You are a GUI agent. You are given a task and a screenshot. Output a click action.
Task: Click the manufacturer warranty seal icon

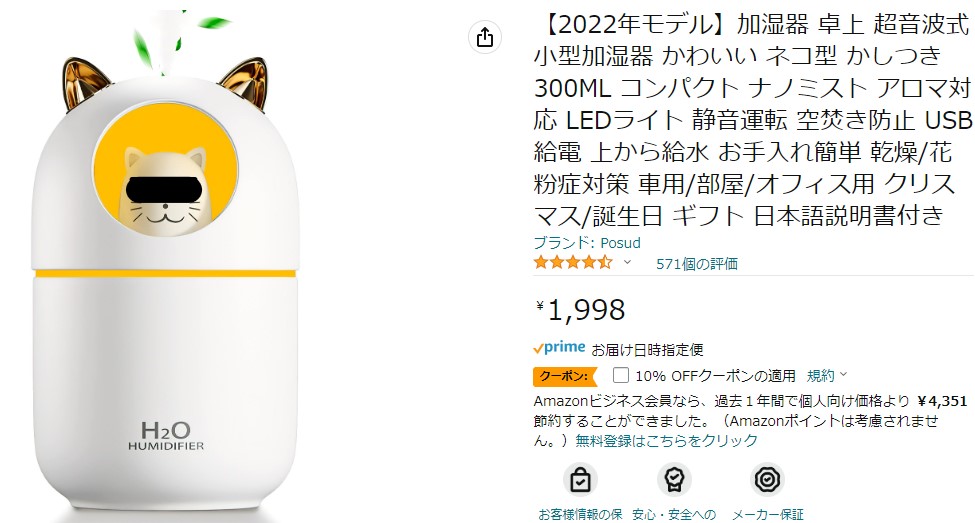767,480
